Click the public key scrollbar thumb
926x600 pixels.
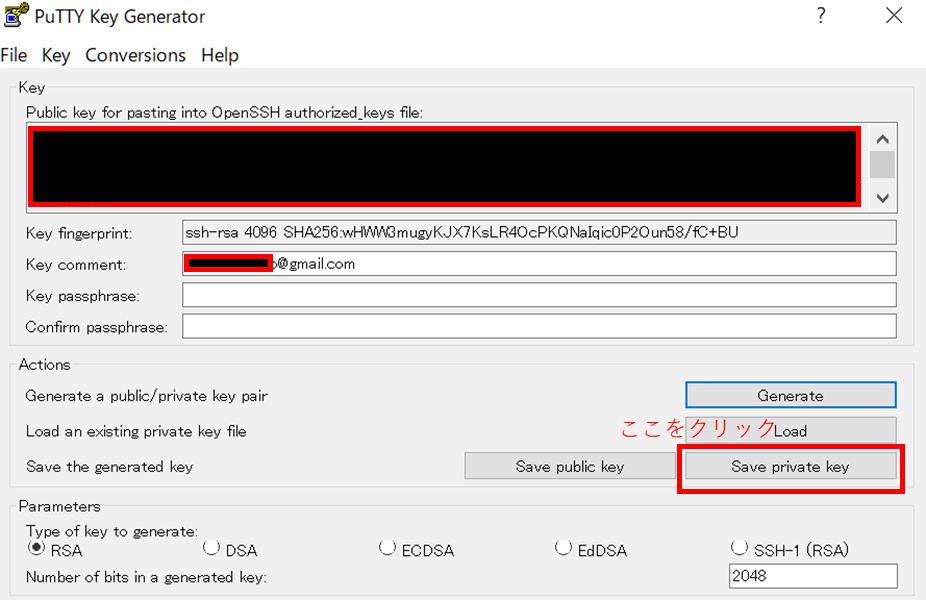[x=883, y=165]
